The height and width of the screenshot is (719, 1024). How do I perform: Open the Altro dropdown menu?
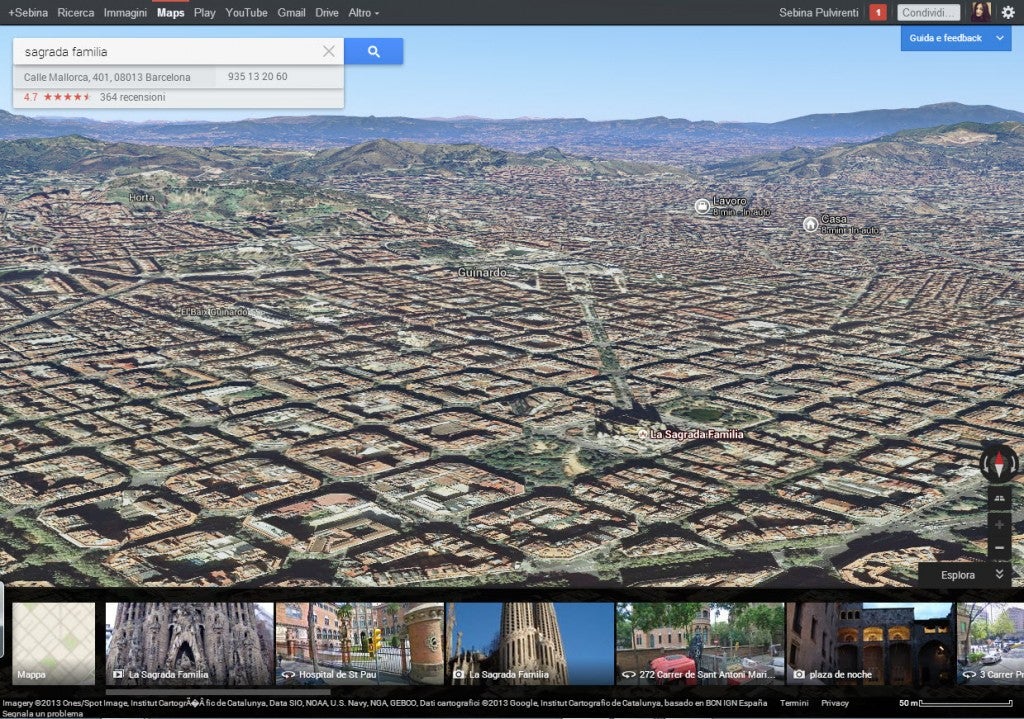point(363,12)
